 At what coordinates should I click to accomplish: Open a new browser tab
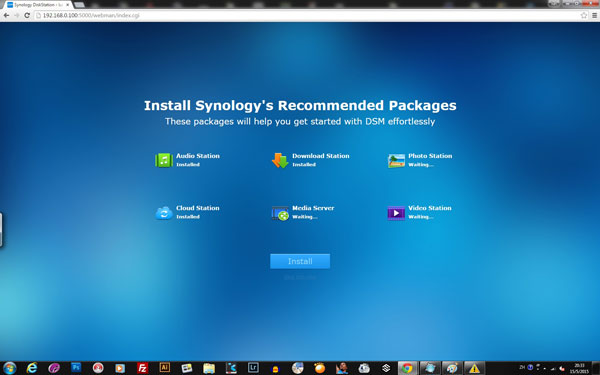tap(79, 5)
